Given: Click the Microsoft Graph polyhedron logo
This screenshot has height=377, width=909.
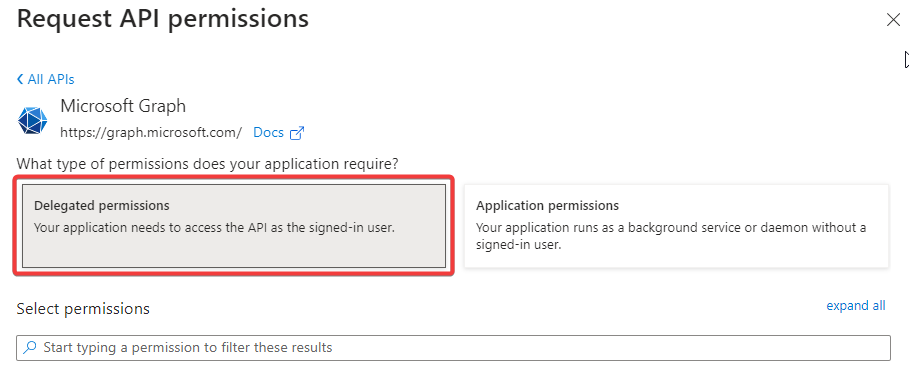Looking at the screenshot, I should tap(32, 121).
